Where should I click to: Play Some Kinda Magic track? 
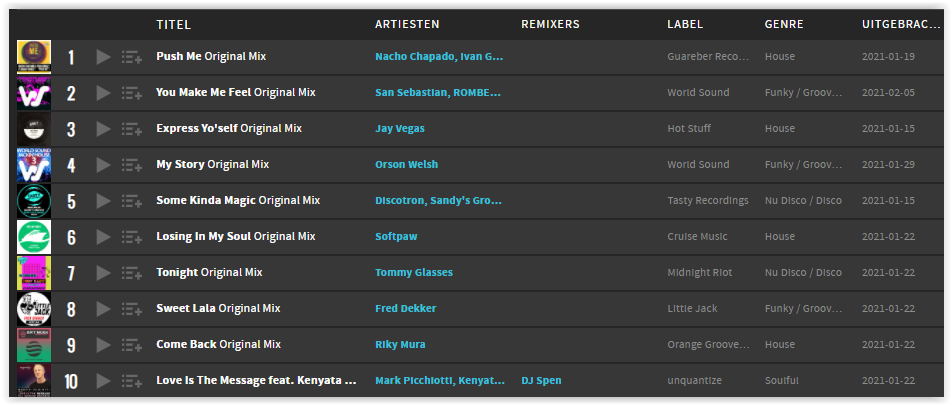pos(103,201)
